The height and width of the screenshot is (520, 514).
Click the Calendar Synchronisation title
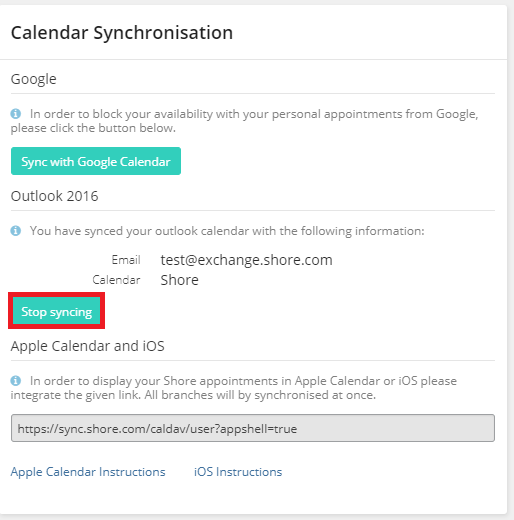122,33
